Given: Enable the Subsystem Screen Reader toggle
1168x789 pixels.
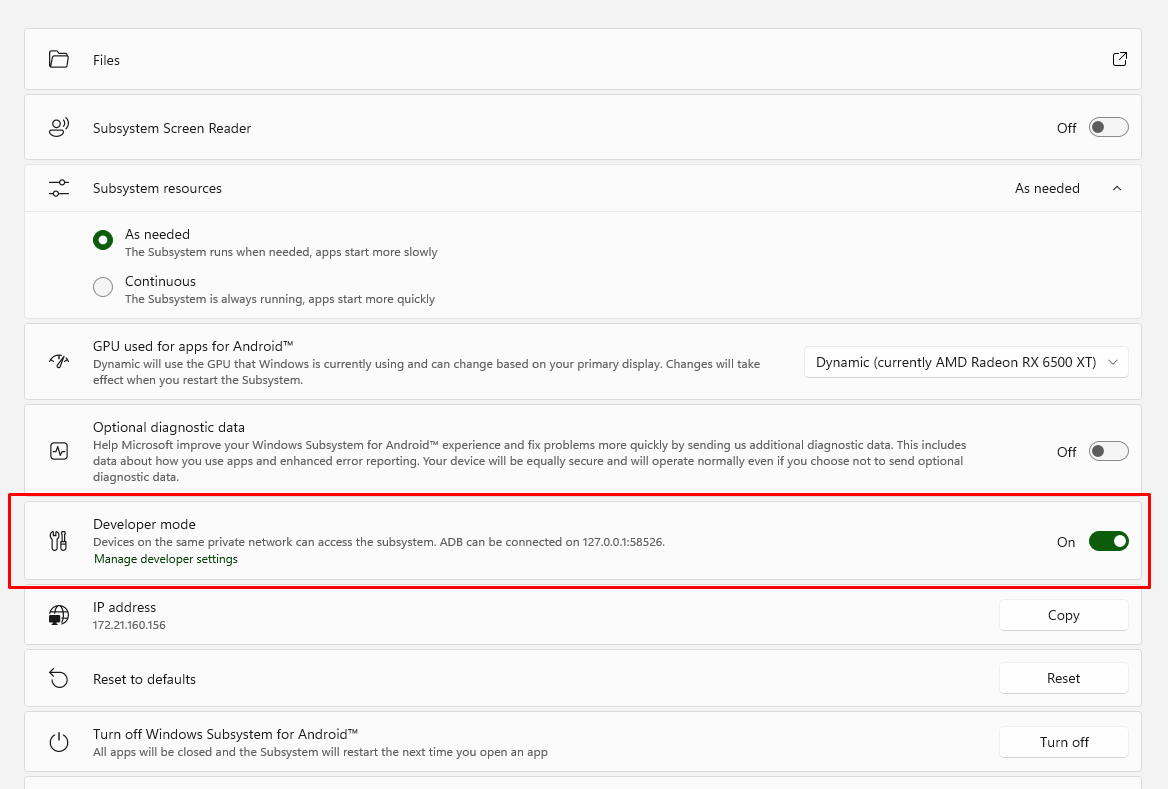Looking at the screenshot, I should tap(1108, 128).
